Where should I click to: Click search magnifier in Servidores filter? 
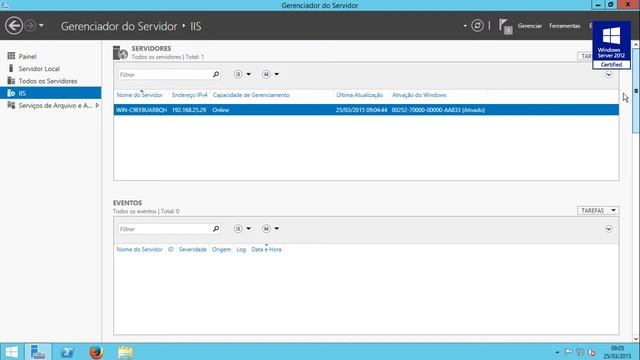(x=216, y=74)
